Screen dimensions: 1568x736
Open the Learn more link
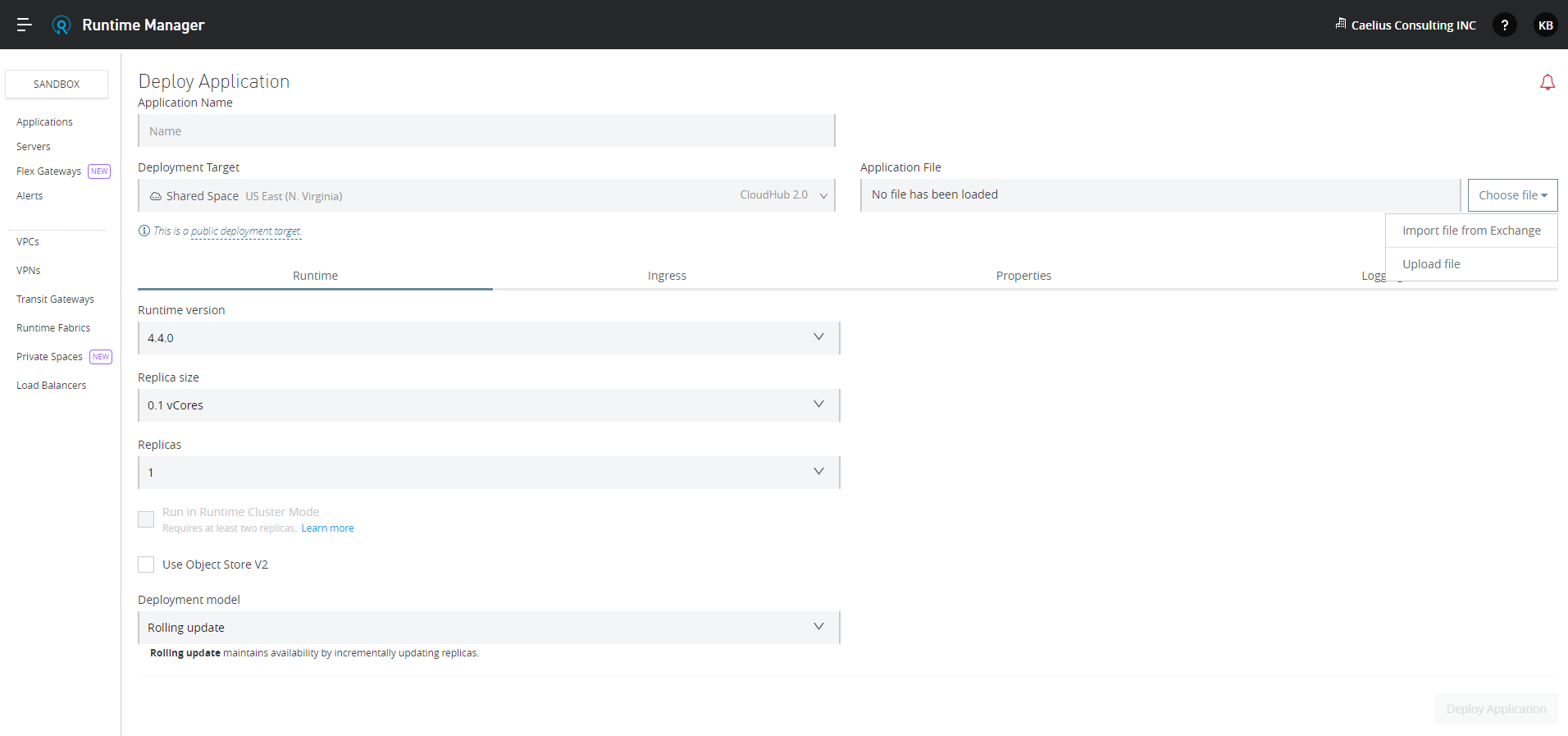point(327,528)
